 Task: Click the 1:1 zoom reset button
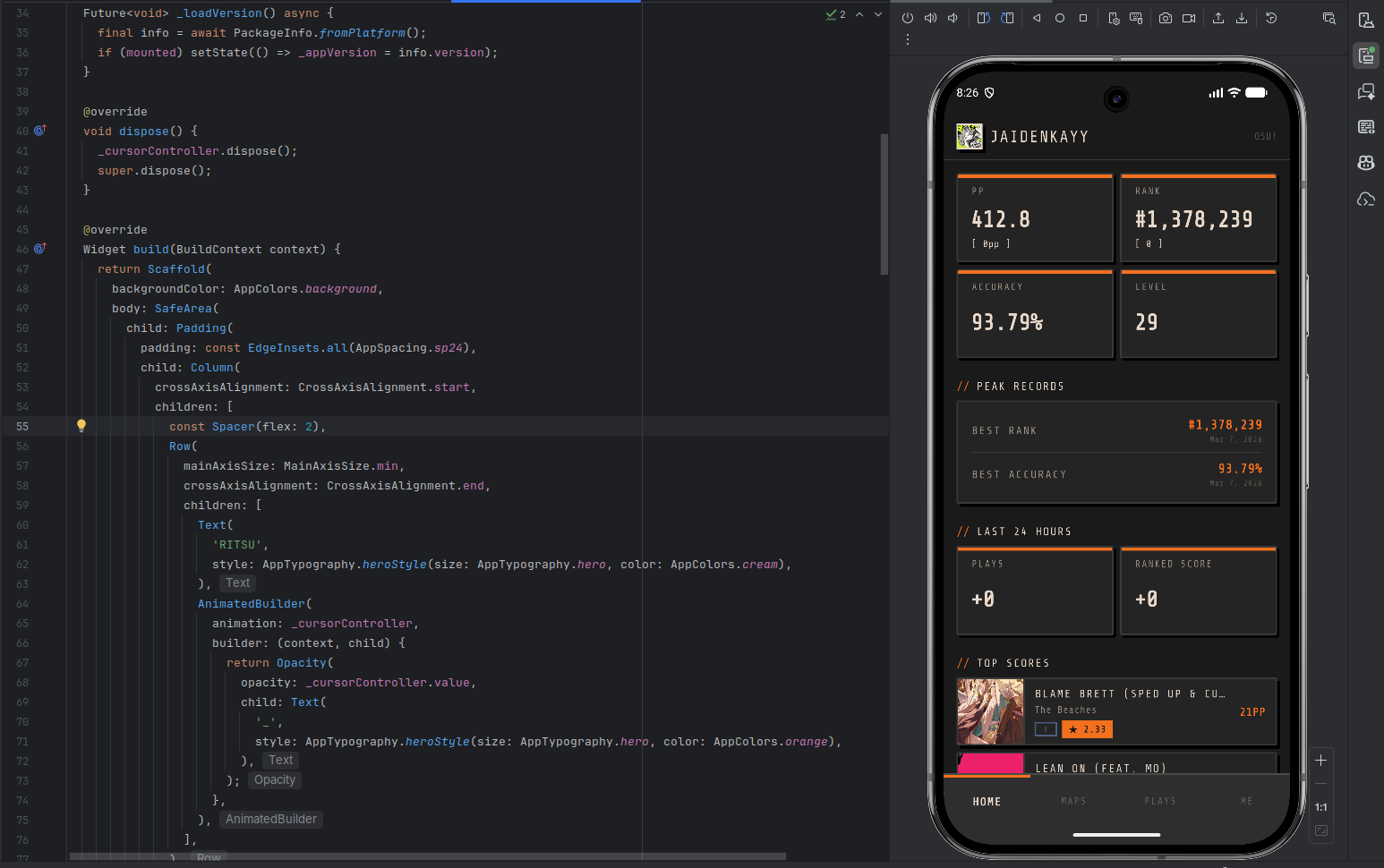pyautogui.click(x=1321, y=807)
